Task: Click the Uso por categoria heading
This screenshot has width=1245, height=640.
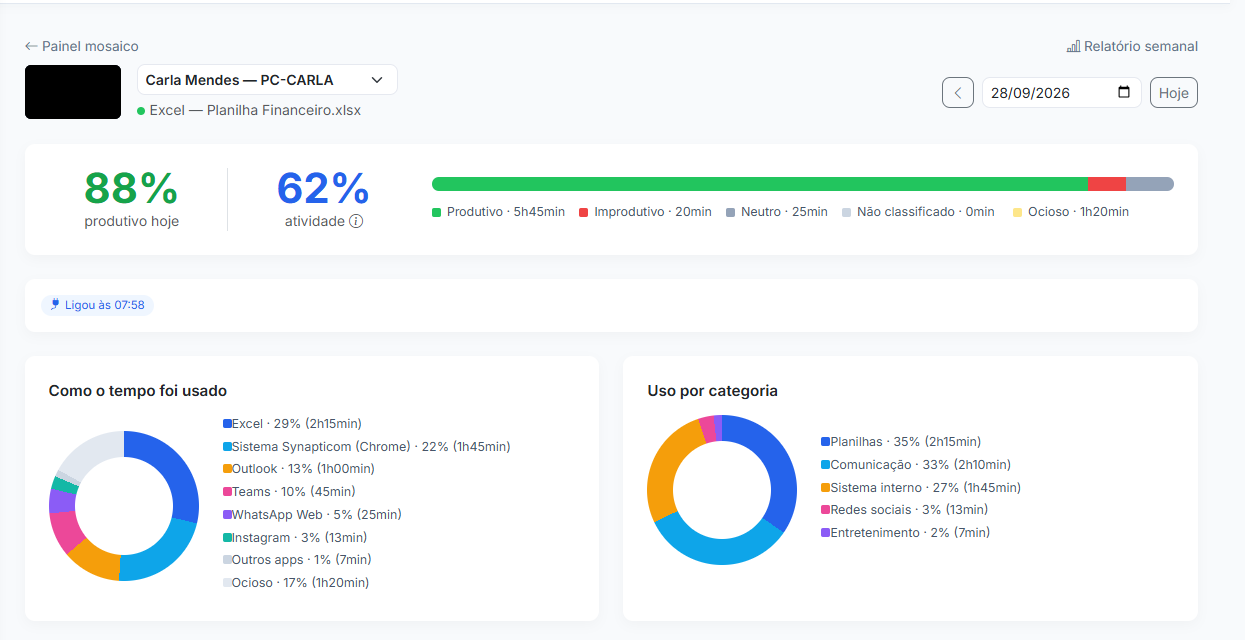Action: (x=712, y=391)
